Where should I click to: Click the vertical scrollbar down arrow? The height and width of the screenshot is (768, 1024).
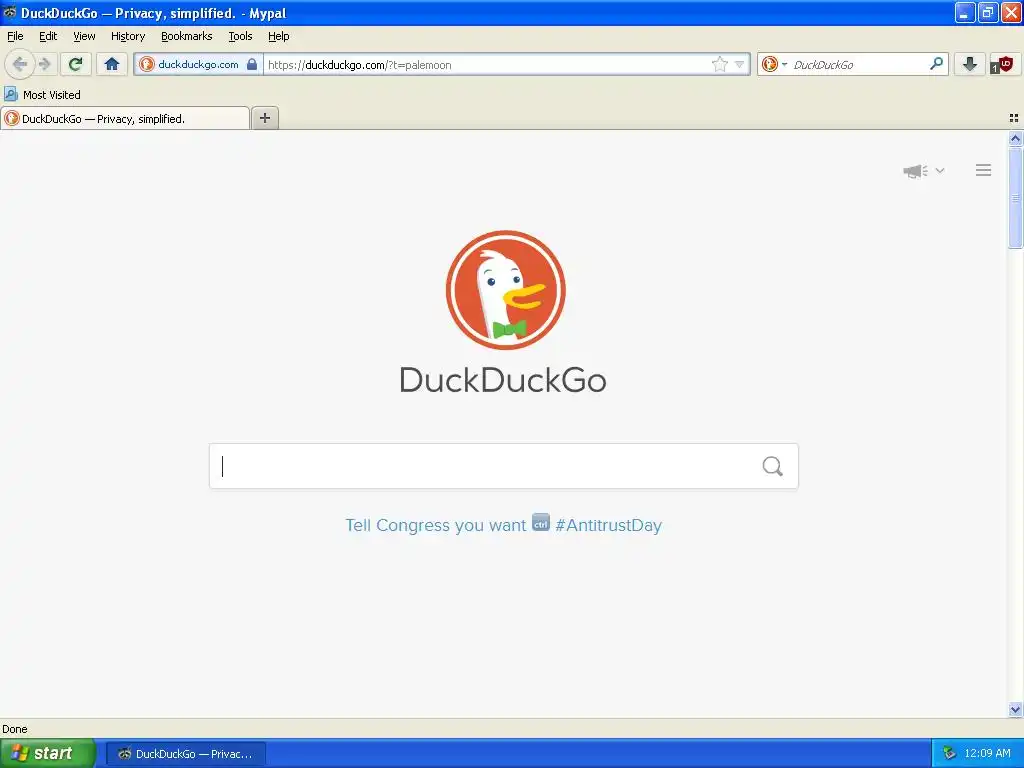[x=1016, y=710]
